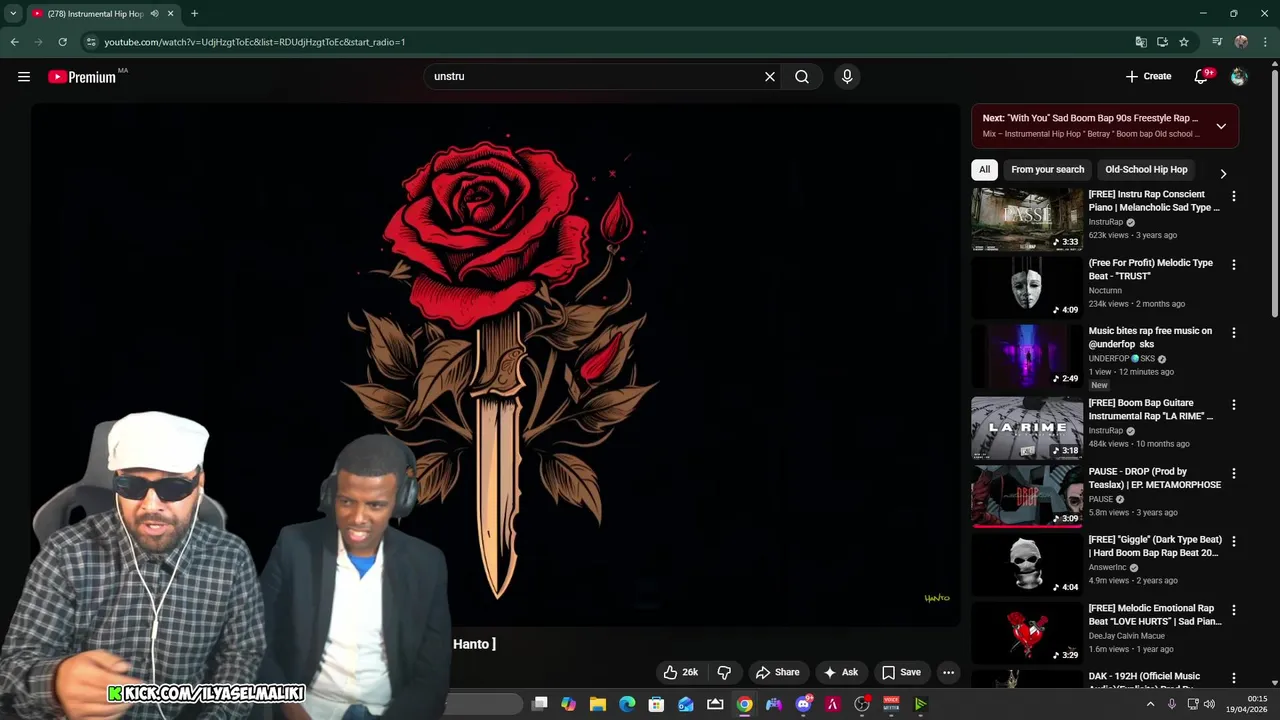Open options for the 'Music bites rap' row
The height and width of the screenshot is (720, 1280).
(x=1233, y=333)
